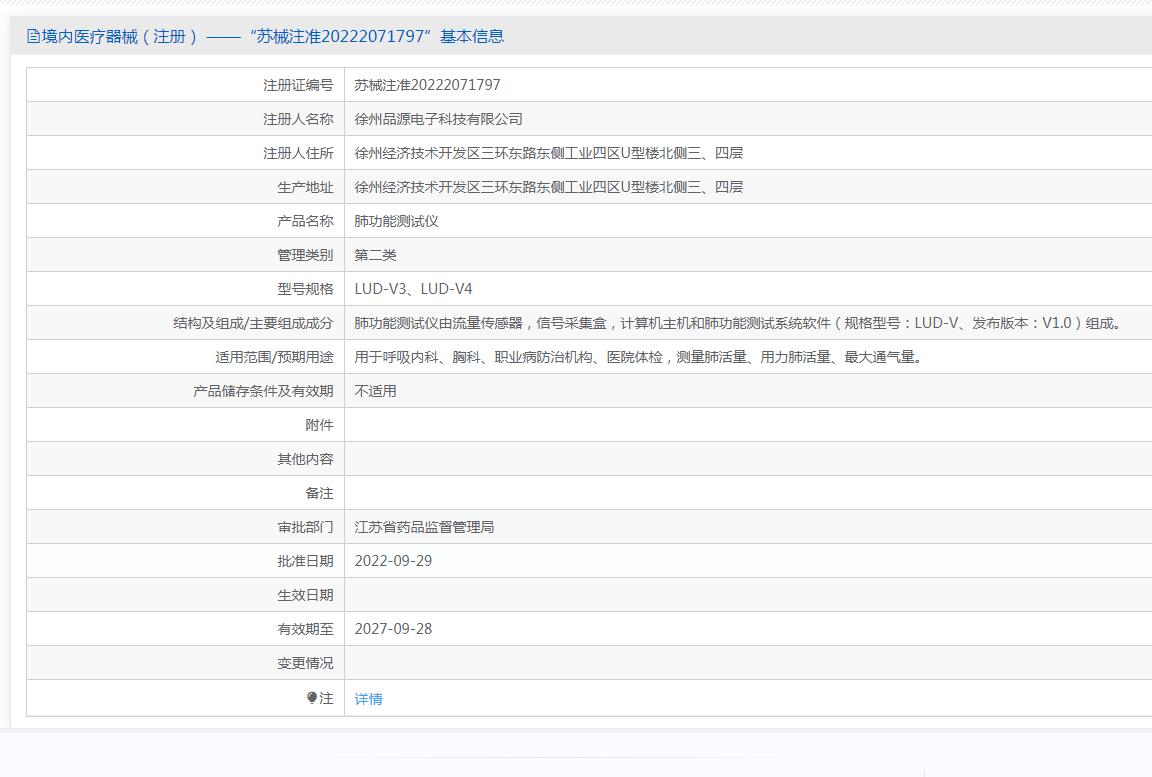Click the document icon beside the header title

33,37
